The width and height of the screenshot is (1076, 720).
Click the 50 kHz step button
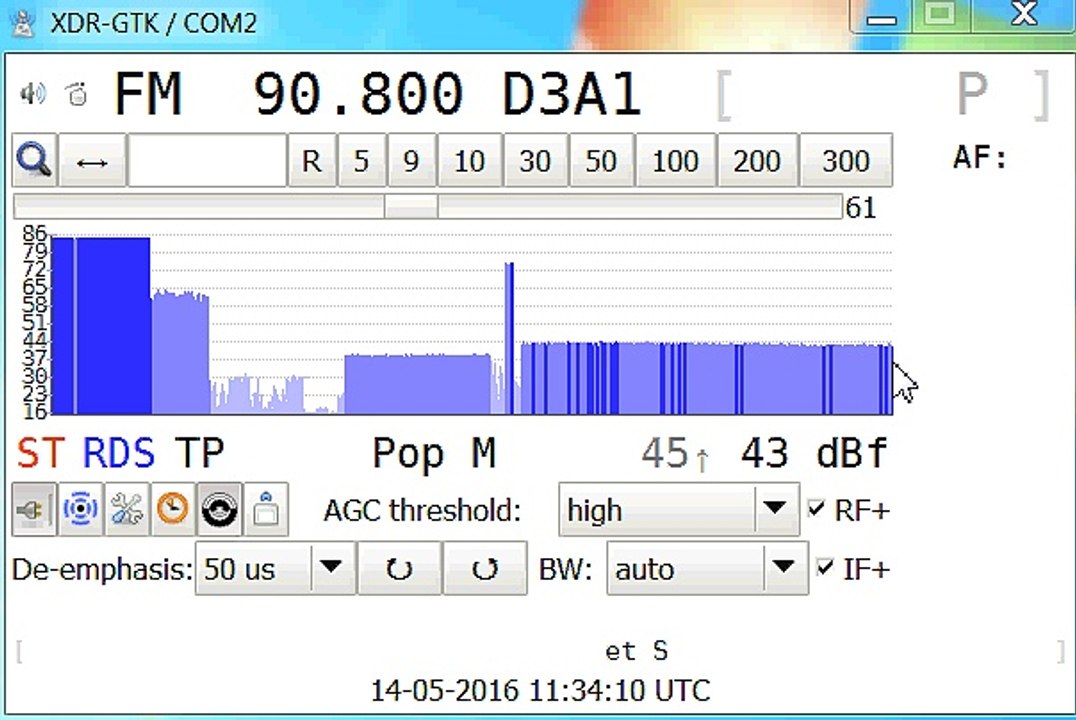(x=601, y=161)
